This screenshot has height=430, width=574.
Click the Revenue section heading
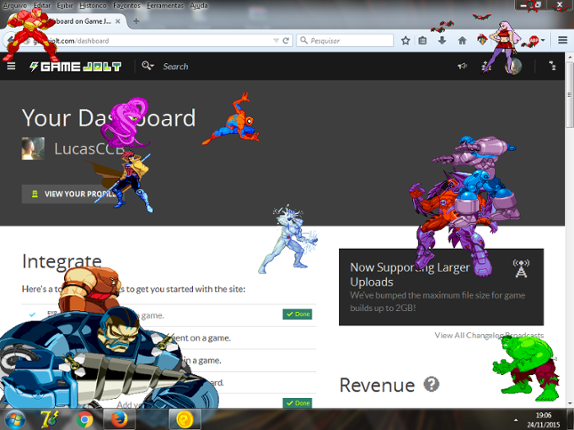tap(377, 385)
